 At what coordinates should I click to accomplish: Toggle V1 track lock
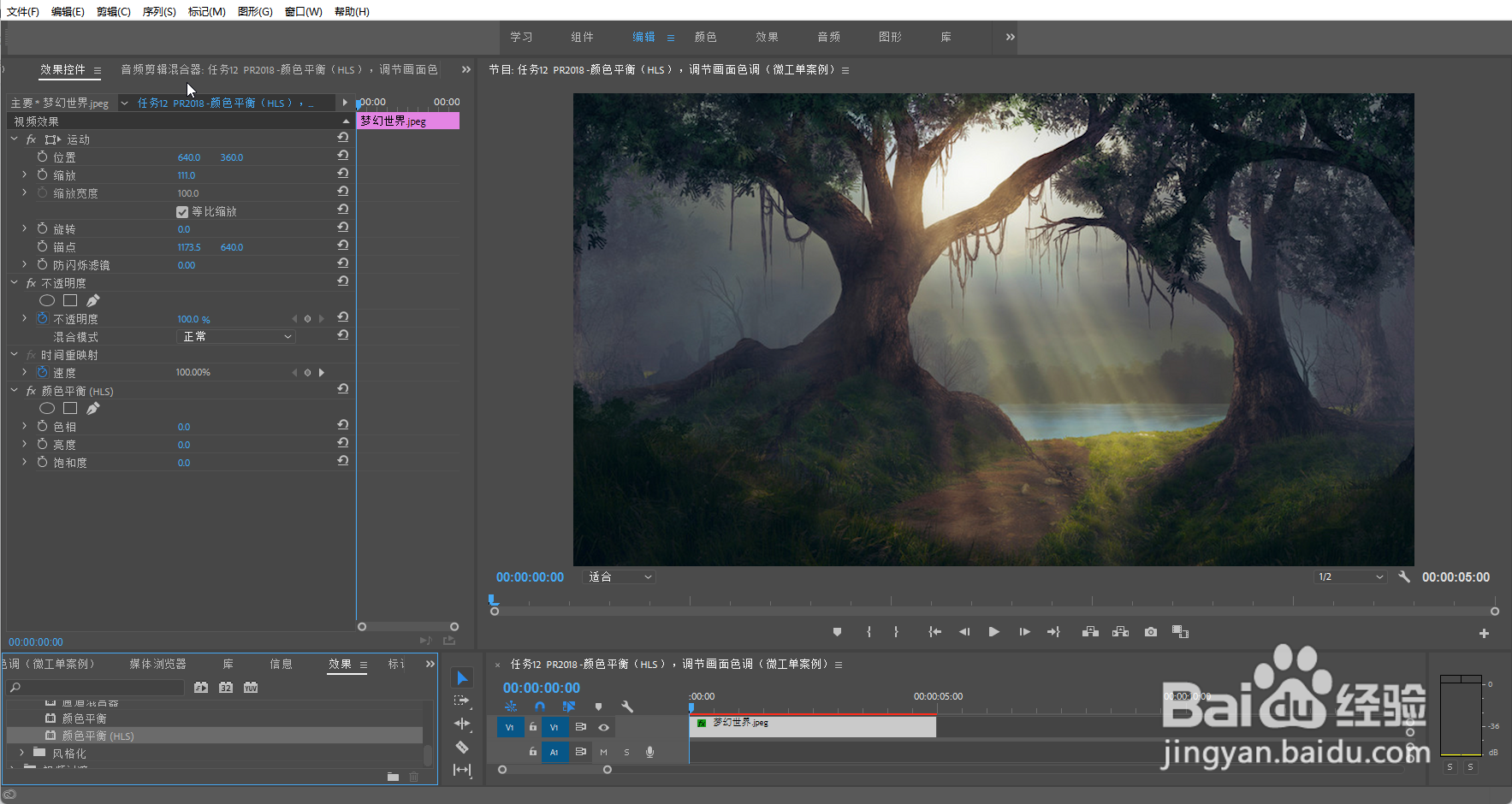(x=532, y=727)
